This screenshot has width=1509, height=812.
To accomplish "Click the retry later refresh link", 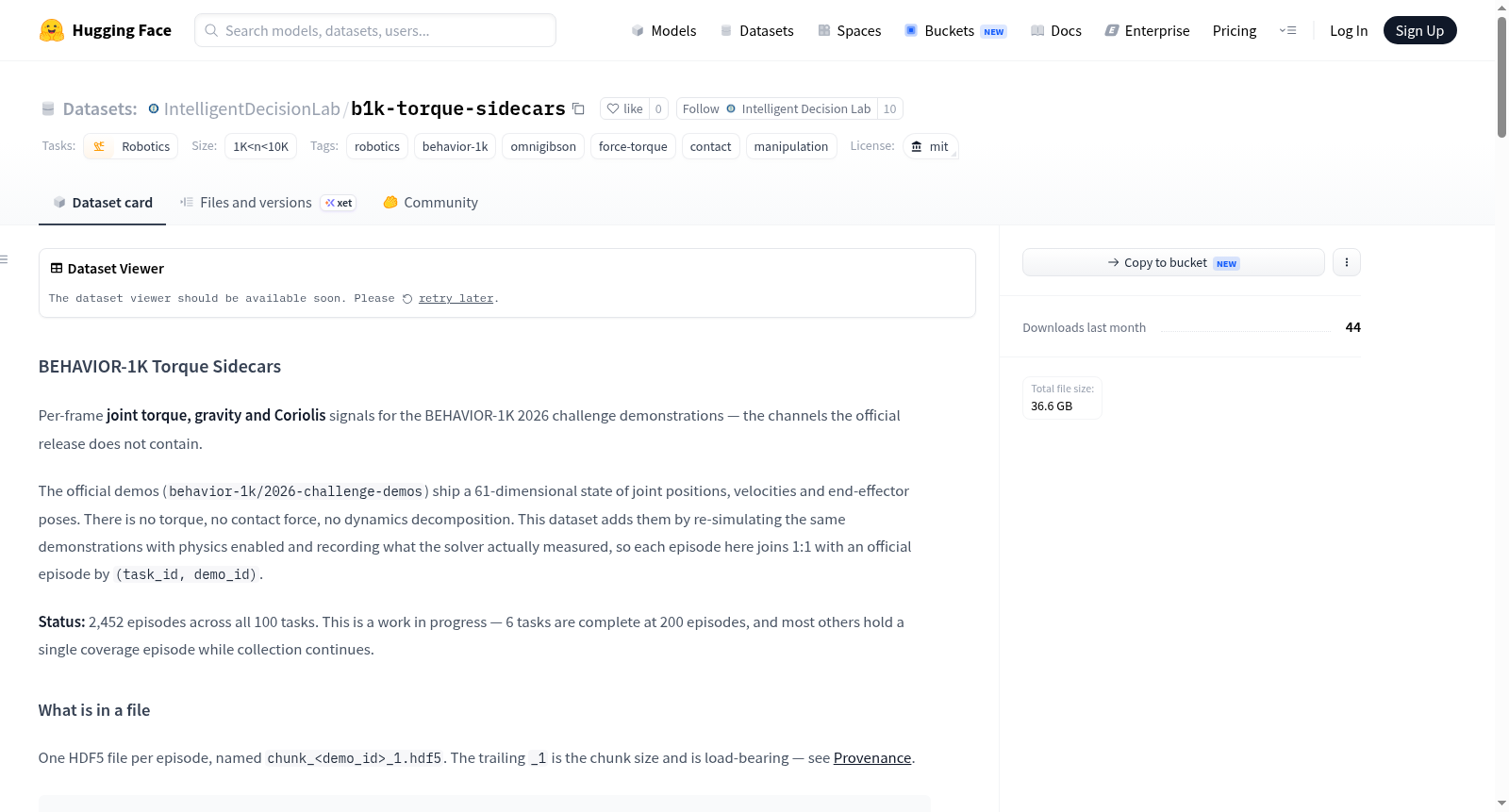I will (x=456, y=298).
